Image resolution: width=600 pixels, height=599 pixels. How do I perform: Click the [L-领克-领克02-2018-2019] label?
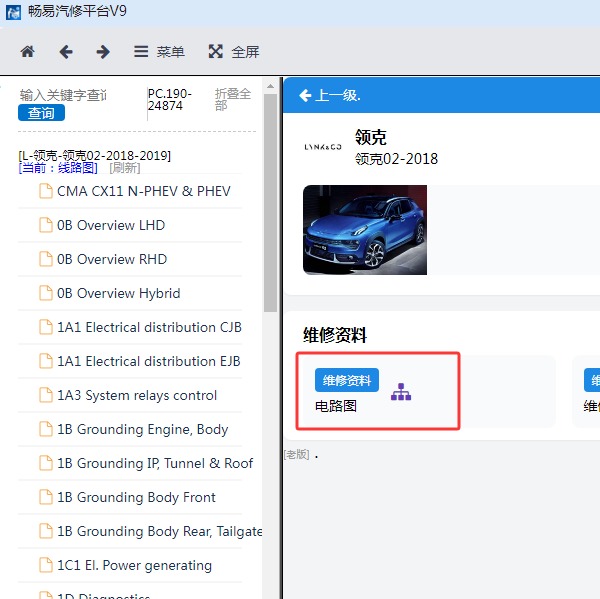tap(95, 156)
